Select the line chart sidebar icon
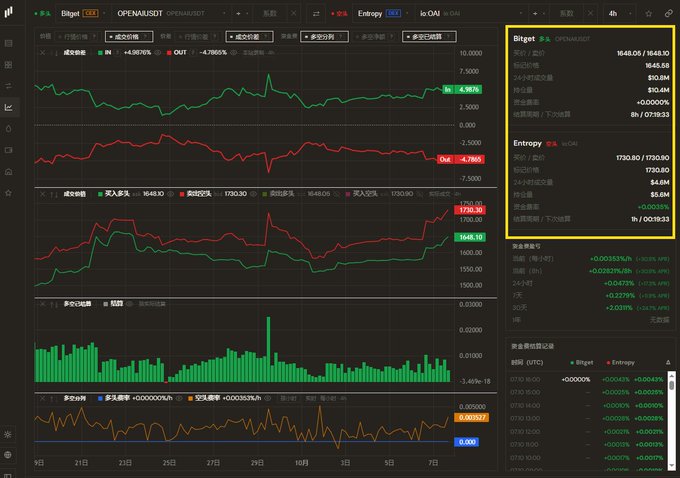The height and width of the screenshot is (478, 680). tap(8, 107)
